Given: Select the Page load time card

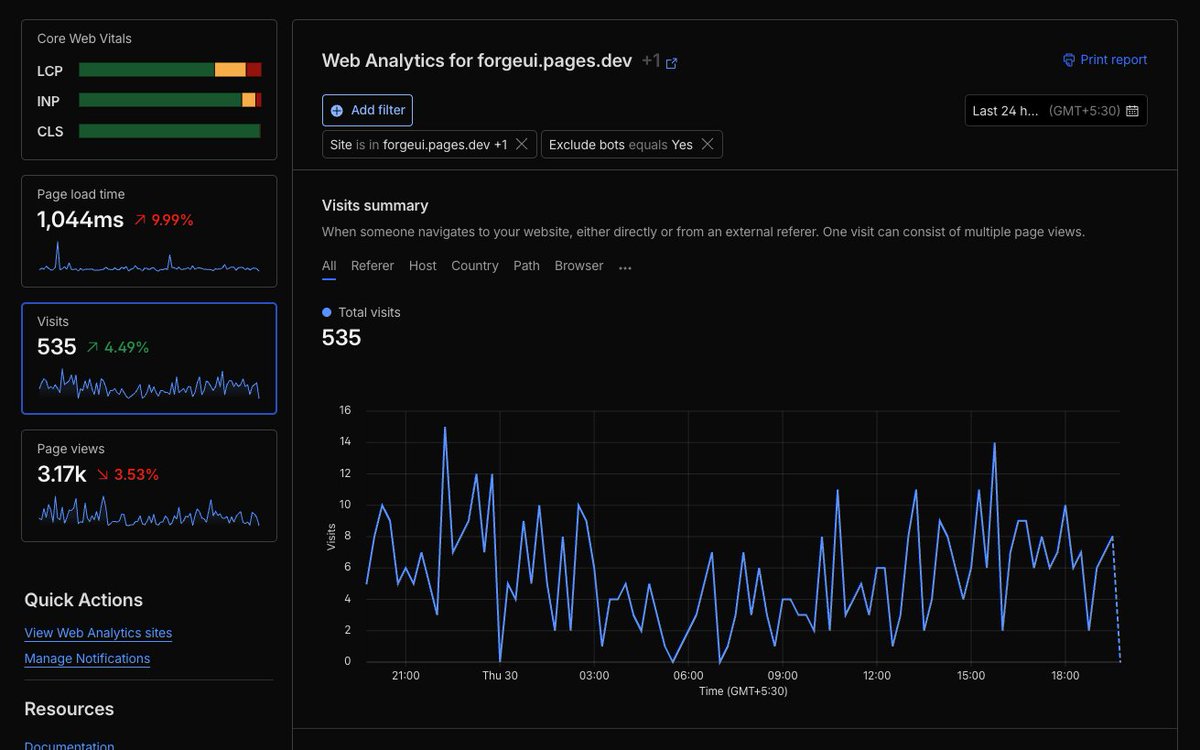Looking at the screenshot, I should click(149, 231).
